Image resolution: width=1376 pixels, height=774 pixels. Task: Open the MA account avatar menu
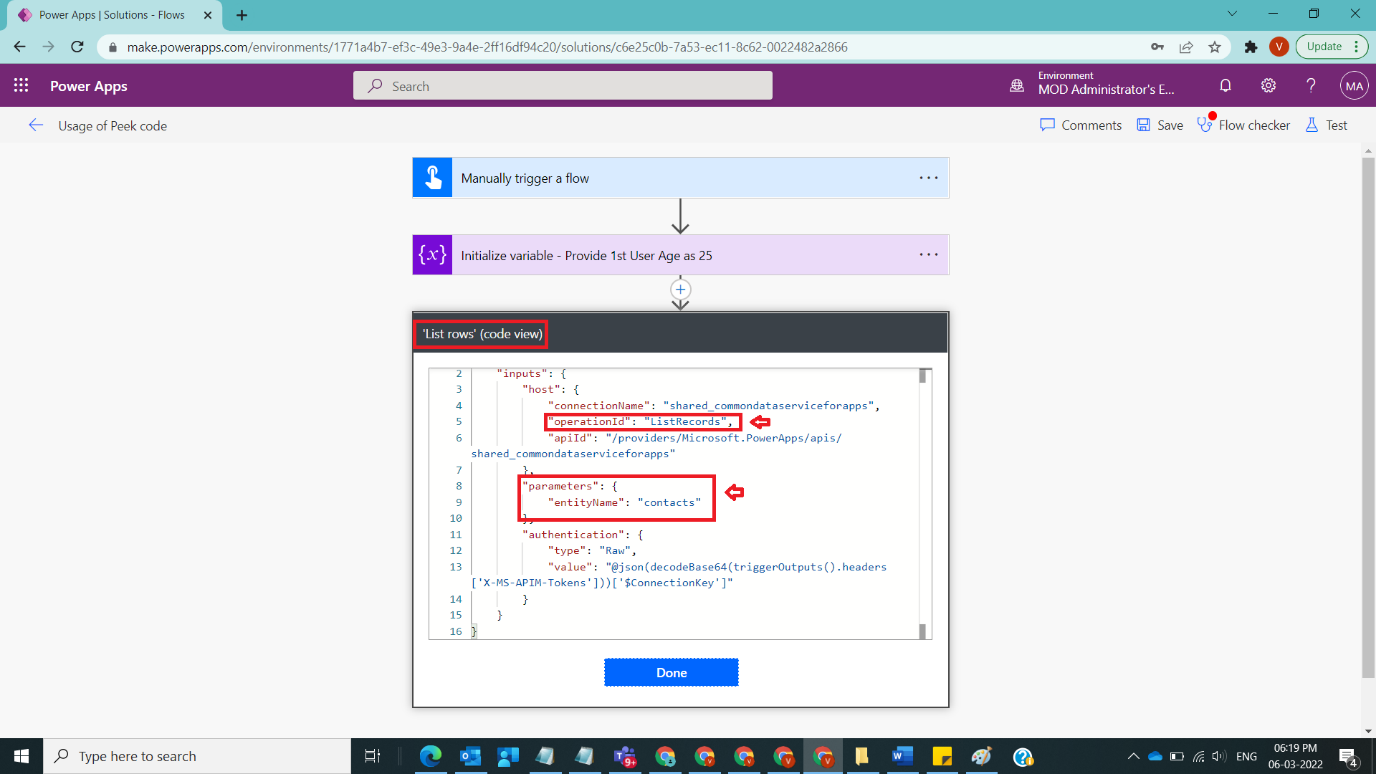coord(1354,86)
